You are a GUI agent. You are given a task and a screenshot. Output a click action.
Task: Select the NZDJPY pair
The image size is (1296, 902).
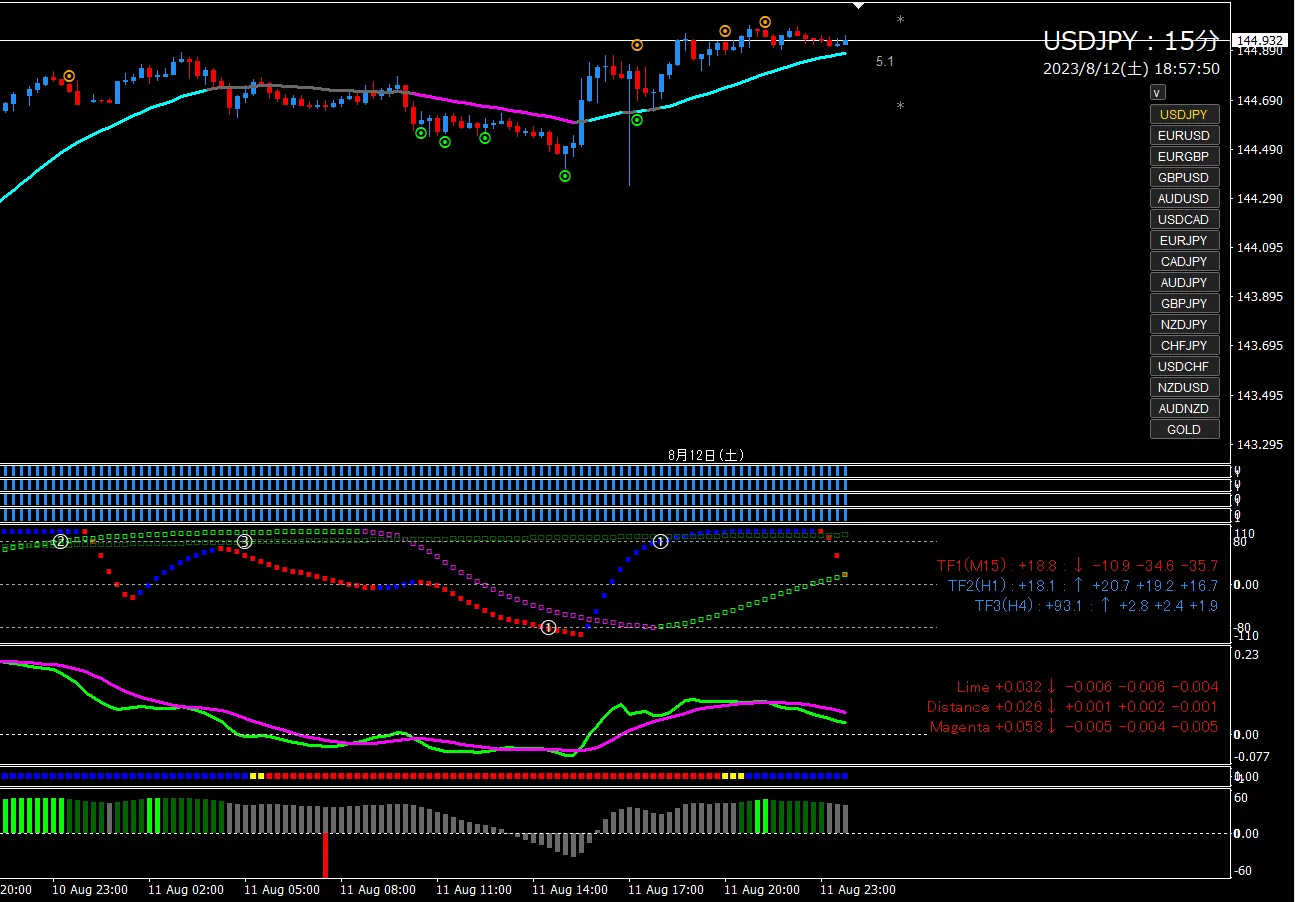pos(1184,325)
